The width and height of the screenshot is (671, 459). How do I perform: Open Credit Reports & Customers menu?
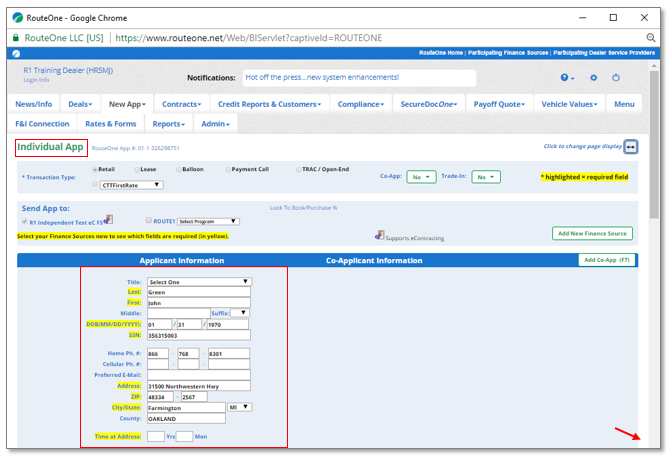pyautogui.click(x=269, y=104)
